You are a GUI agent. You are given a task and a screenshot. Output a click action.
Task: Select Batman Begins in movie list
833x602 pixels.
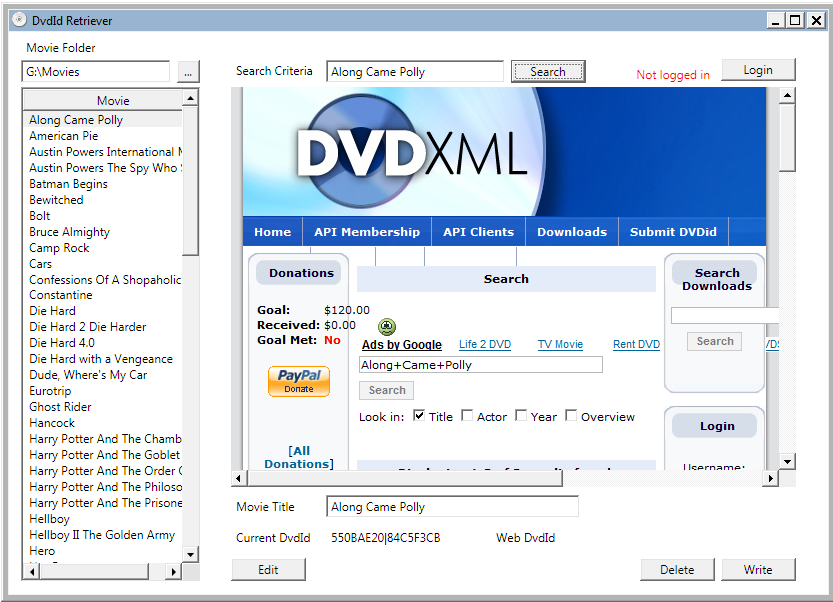[x=103, y=183]
